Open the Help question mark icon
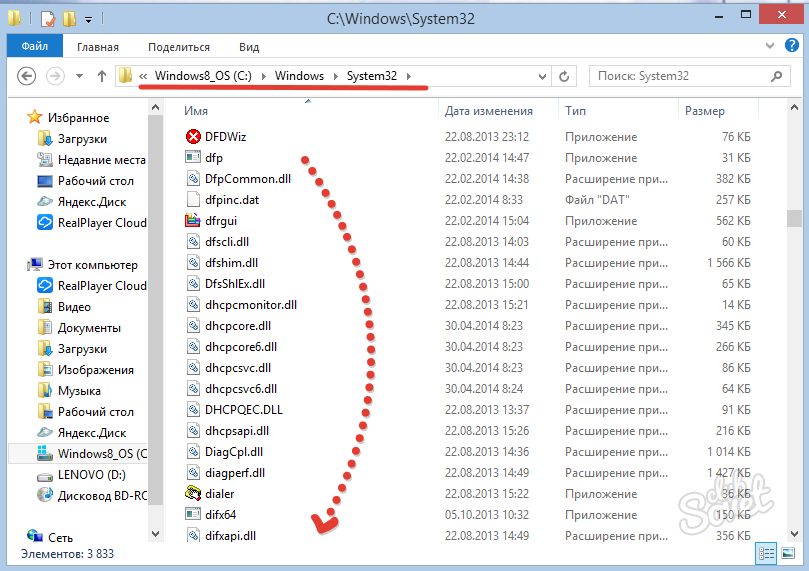This screenshot has width=809, height=571. (x=791, y=45)
